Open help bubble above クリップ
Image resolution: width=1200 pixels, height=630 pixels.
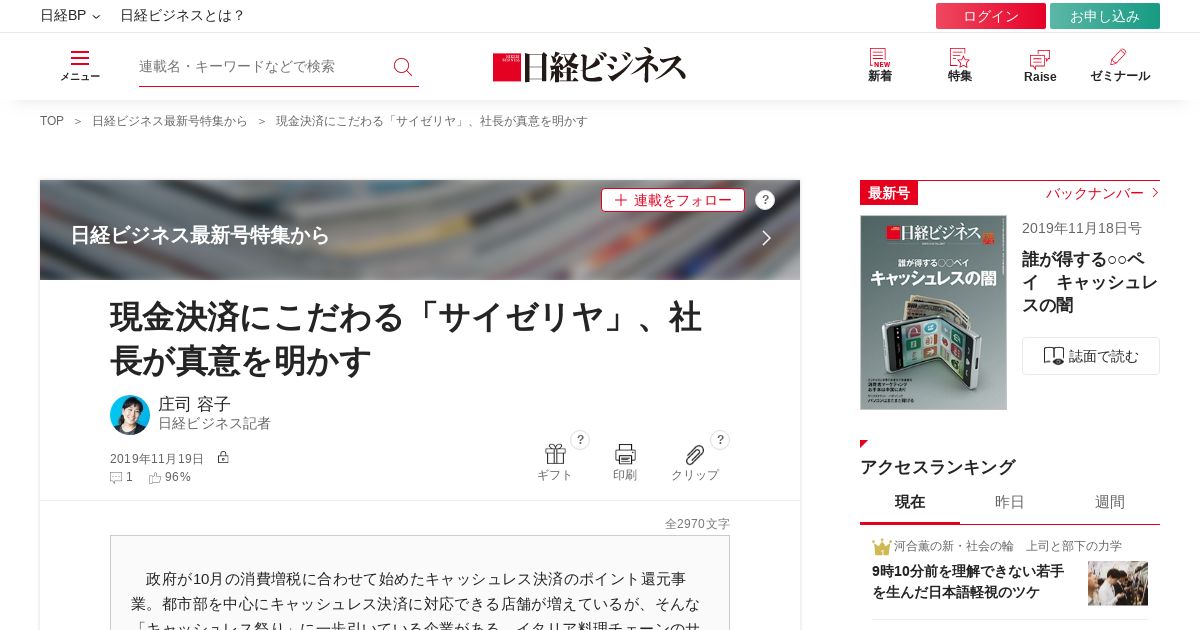pos(720,440)
